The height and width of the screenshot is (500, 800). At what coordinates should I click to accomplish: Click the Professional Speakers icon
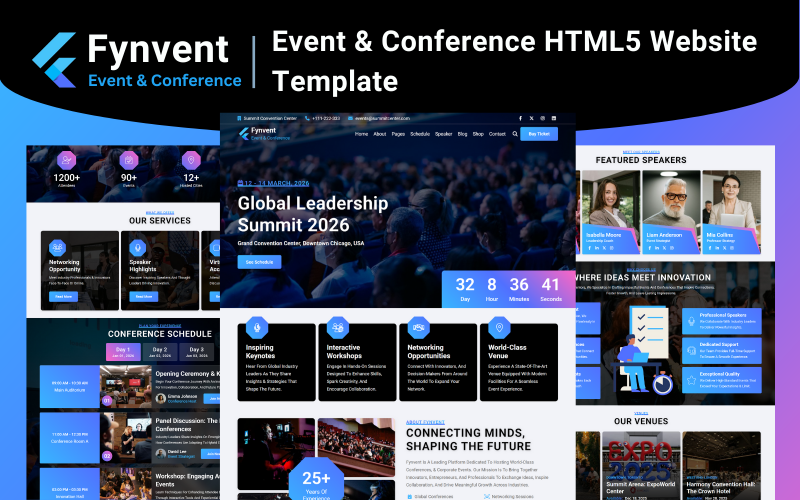pyautogui.click(x=691, y=321)
